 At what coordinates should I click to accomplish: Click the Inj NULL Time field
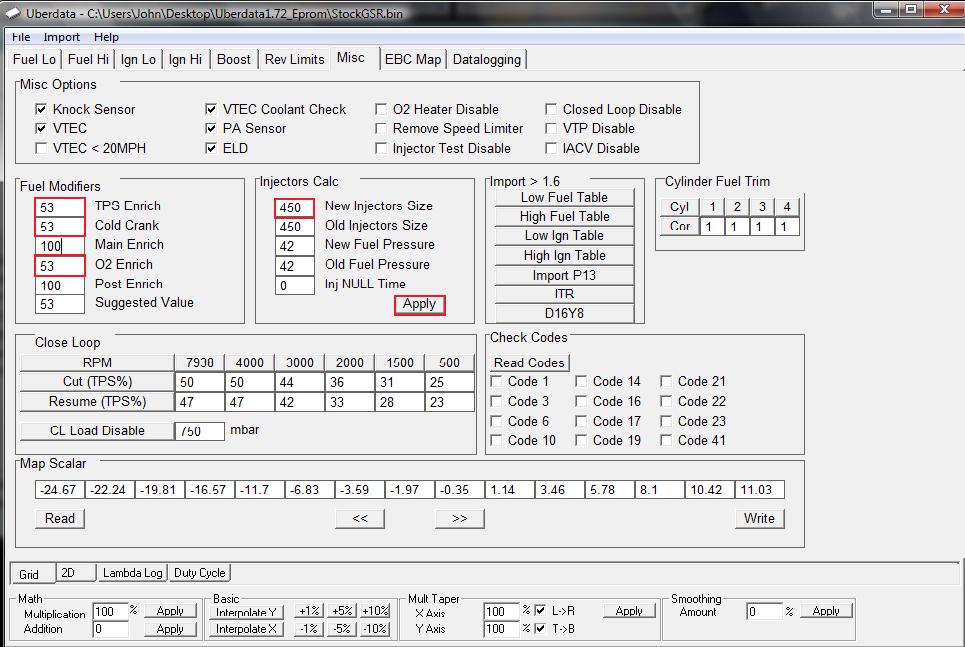(x=294, y=285)
